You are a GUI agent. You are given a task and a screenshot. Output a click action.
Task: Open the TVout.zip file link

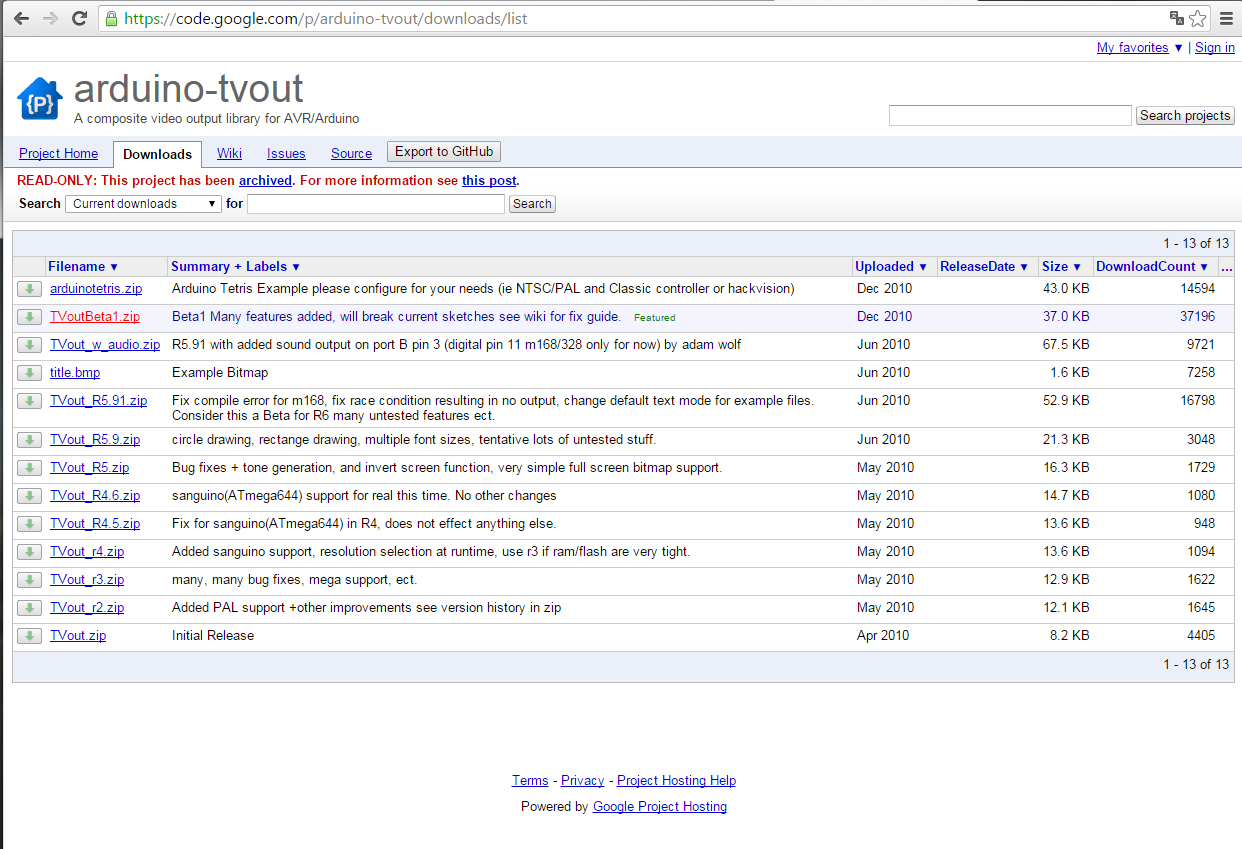pyautogui.click(x=78, y=636)
